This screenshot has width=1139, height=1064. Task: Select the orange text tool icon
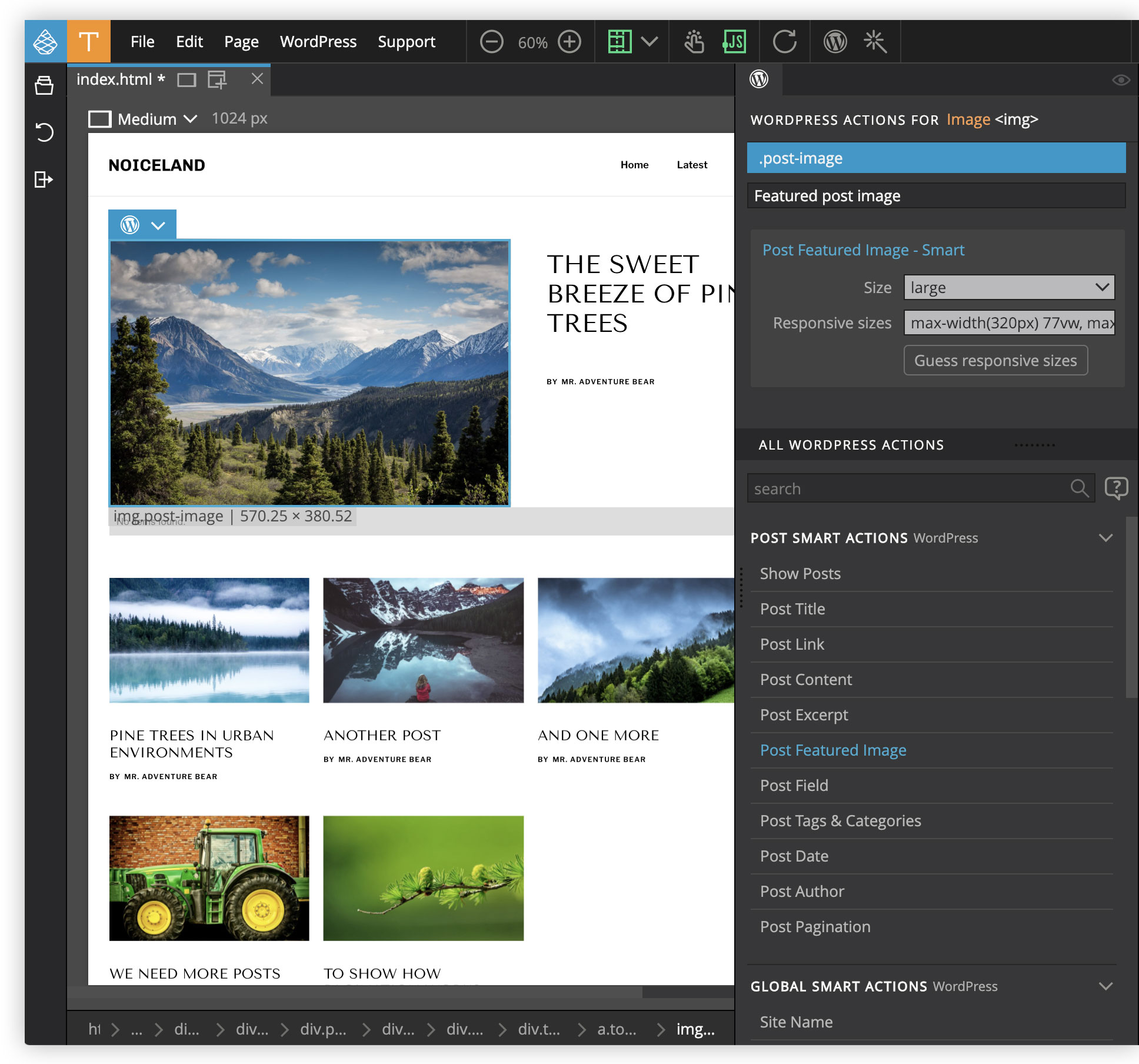[88, 41]
